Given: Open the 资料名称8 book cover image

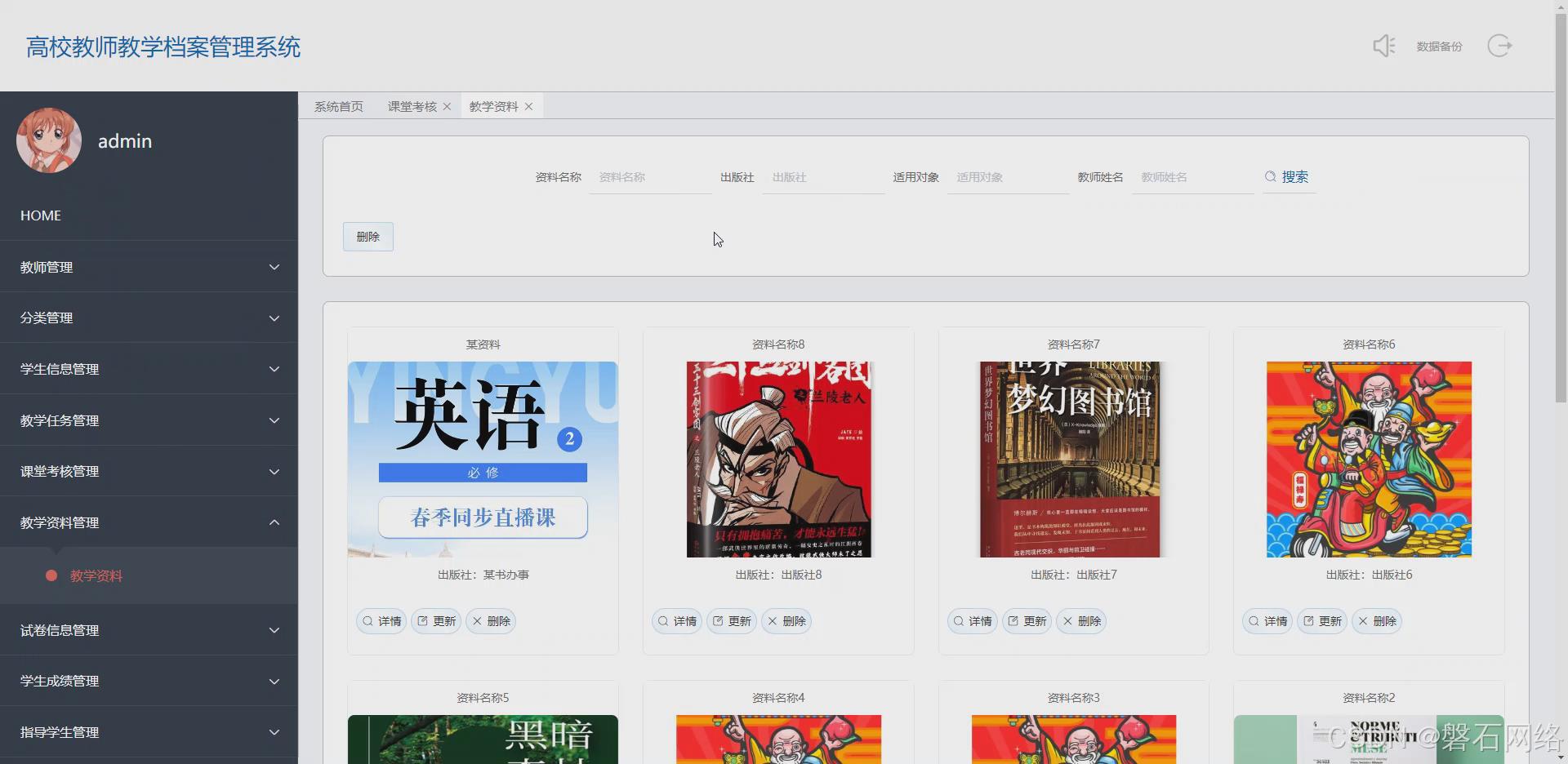Looking at the screenshot, I should [779, 460].
